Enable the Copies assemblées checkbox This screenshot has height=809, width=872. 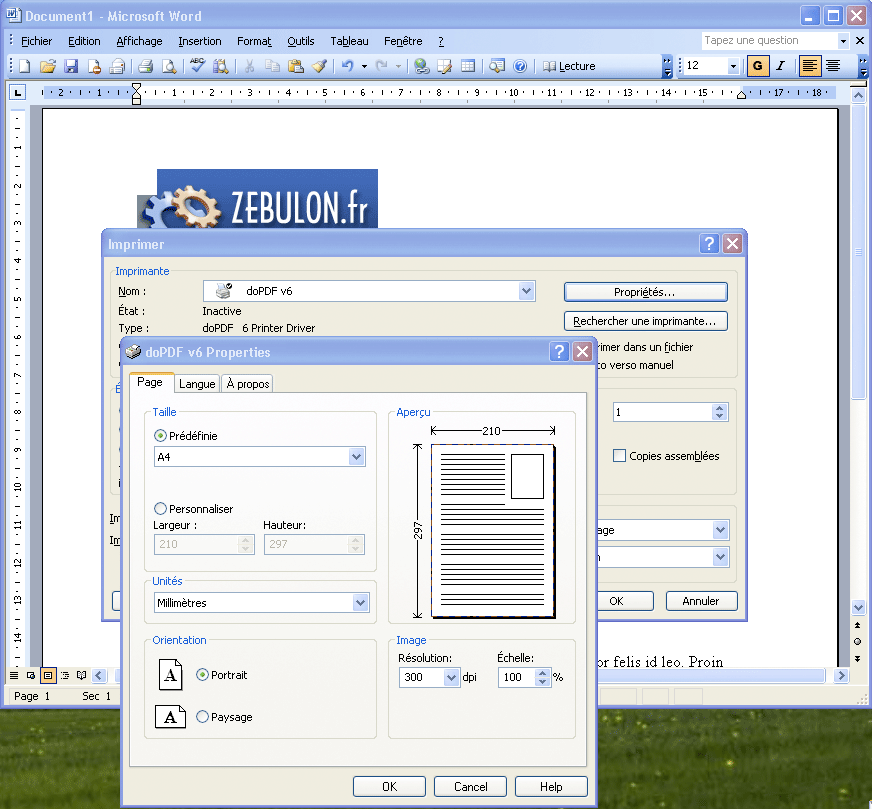click(x=619, y=455)
